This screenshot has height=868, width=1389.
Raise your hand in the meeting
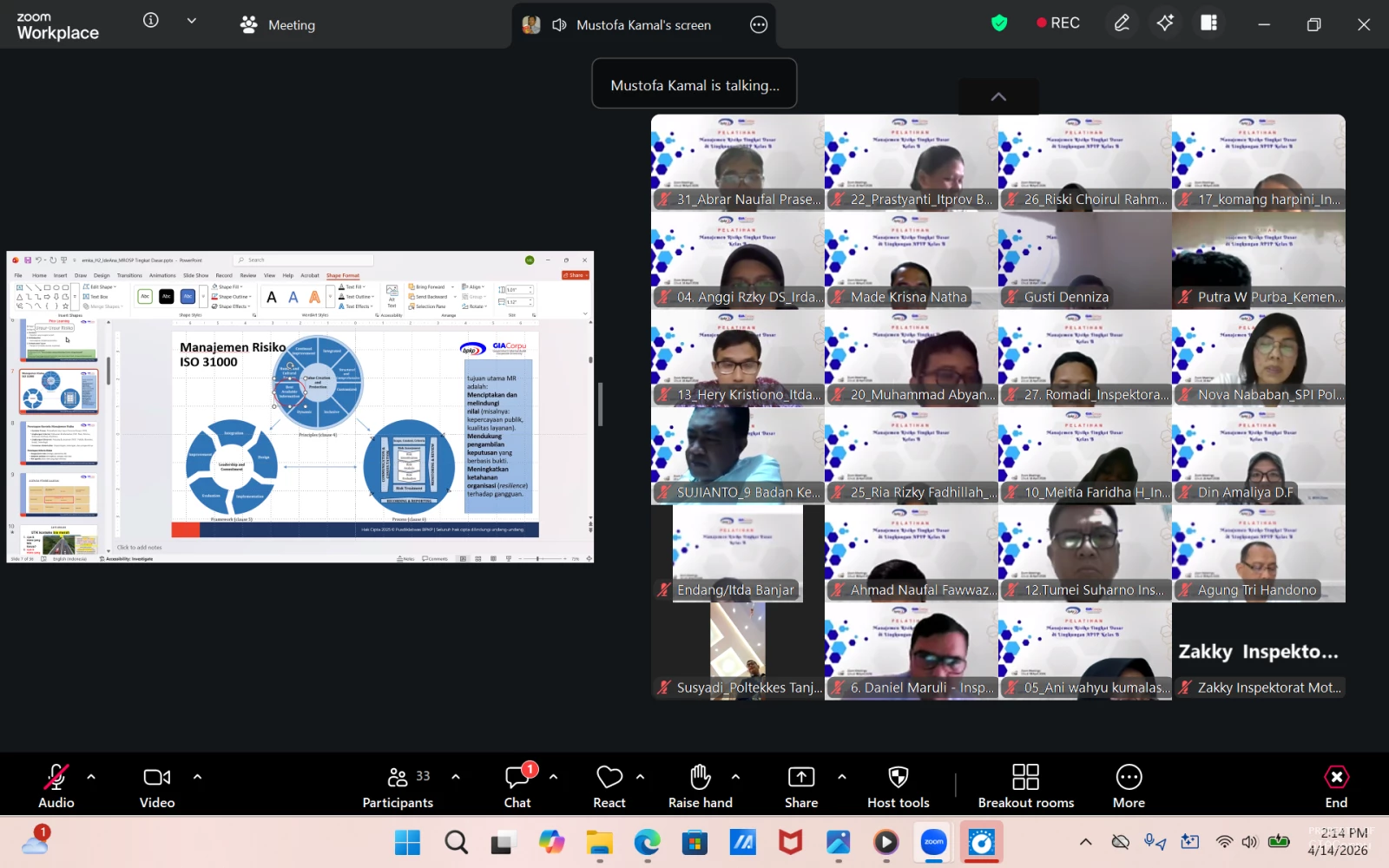point(700,786)
